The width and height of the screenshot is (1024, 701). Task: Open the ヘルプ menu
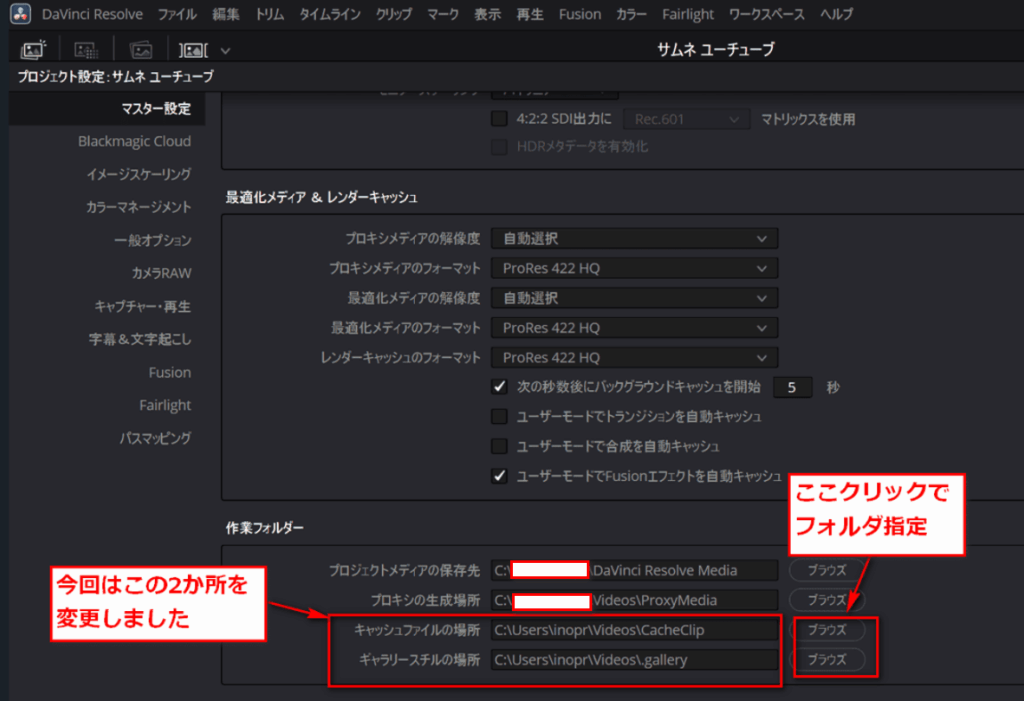tap(837, 14)
